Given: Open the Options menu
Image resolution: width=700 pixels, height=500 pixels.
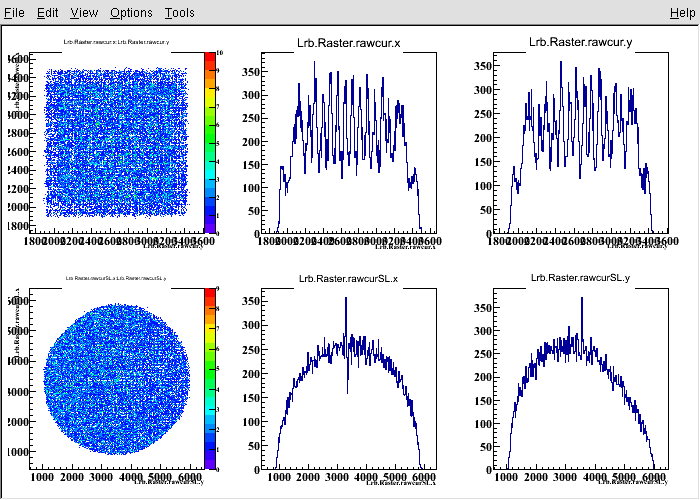Looking at the screenshot, I should pos(131,12).
